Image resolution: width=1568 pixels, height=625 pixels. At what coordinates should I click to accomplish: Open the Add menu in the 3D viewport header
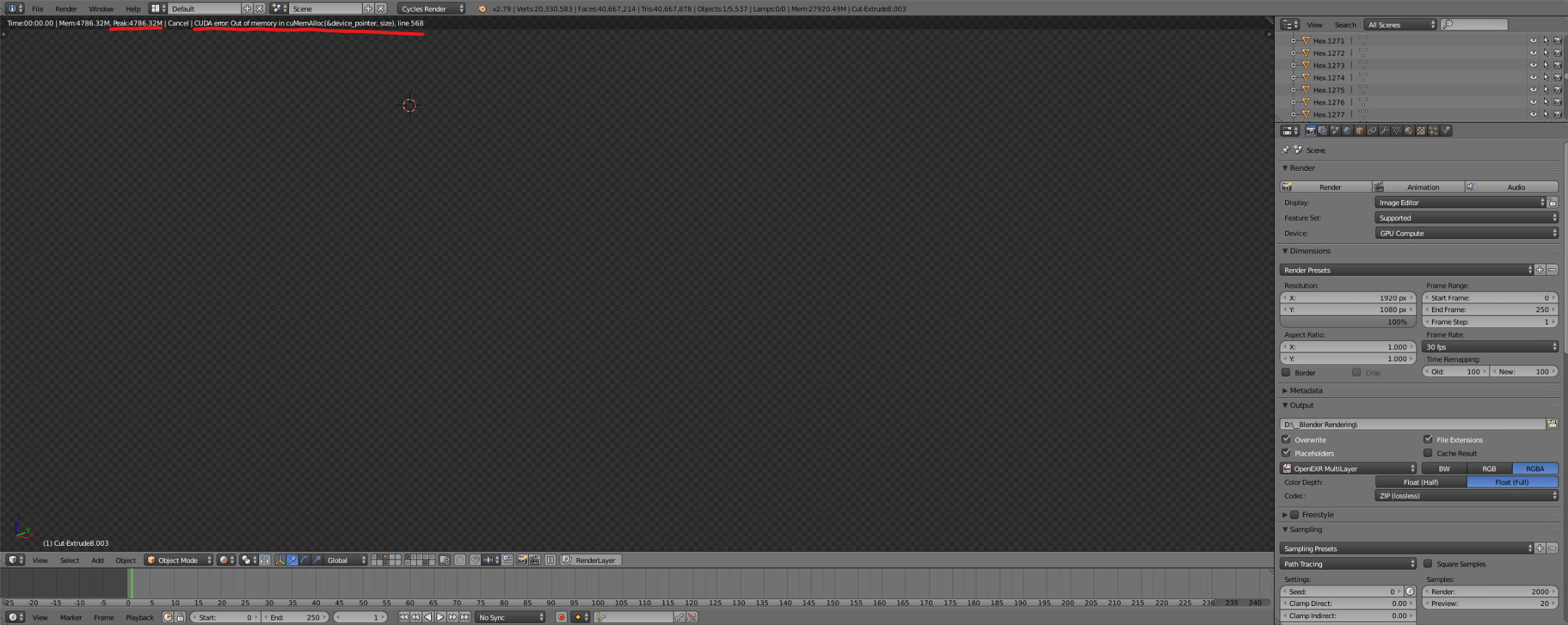(x=97, y=560)
